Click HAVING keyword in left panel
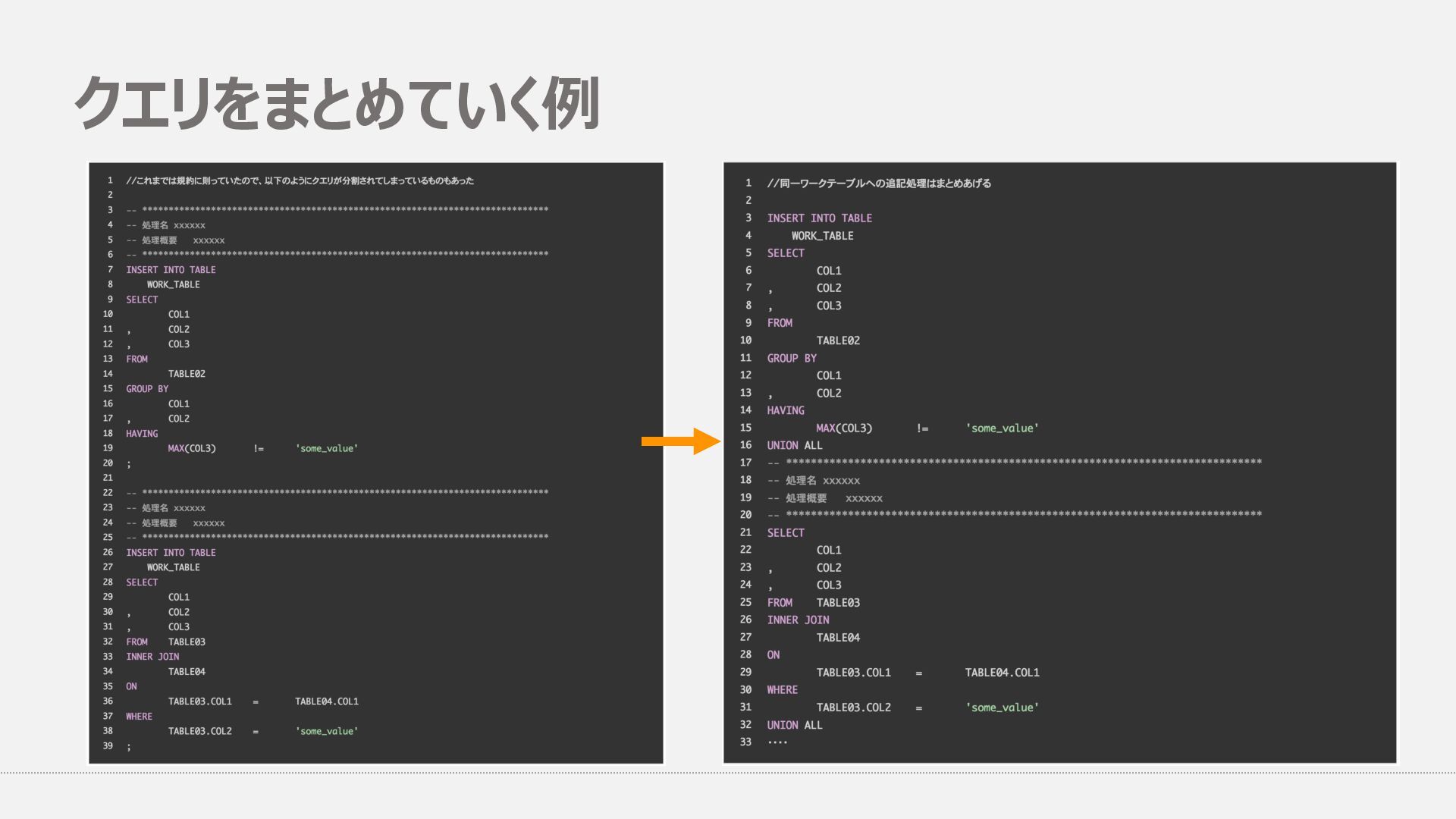 [142, 434]
